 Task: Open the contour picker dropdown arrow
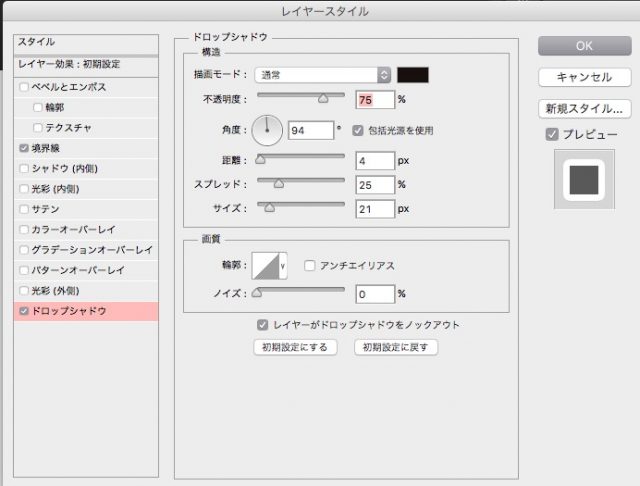click(x=283, y=266)
